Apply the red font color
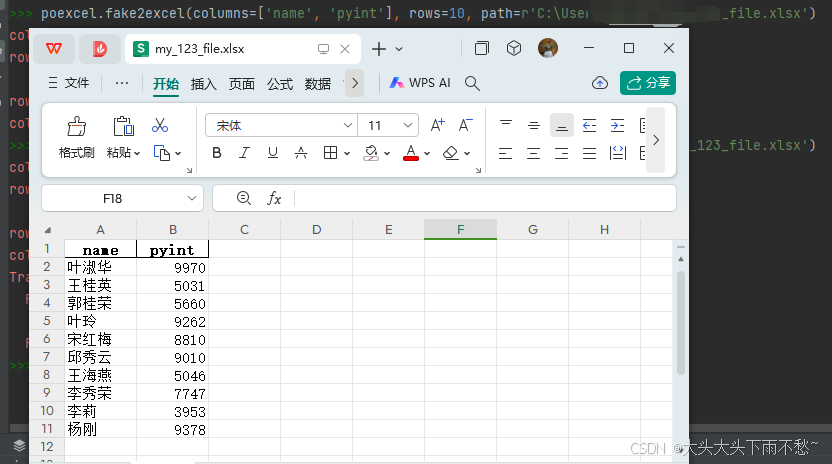The height and width of the screenshot is (464, 832). (411, 153)
